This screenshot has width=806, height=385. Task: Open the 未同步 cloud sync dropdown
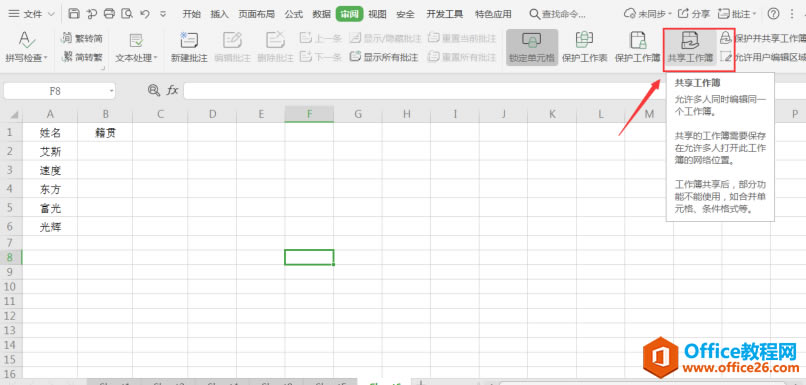(x=648, y=14)
